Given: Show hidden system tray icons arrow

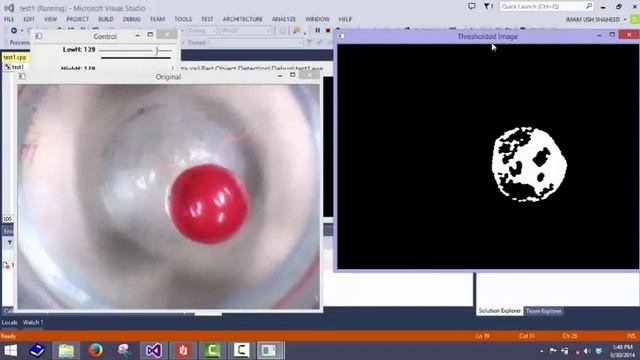Looking at the screenshot, I should point(542,351).
